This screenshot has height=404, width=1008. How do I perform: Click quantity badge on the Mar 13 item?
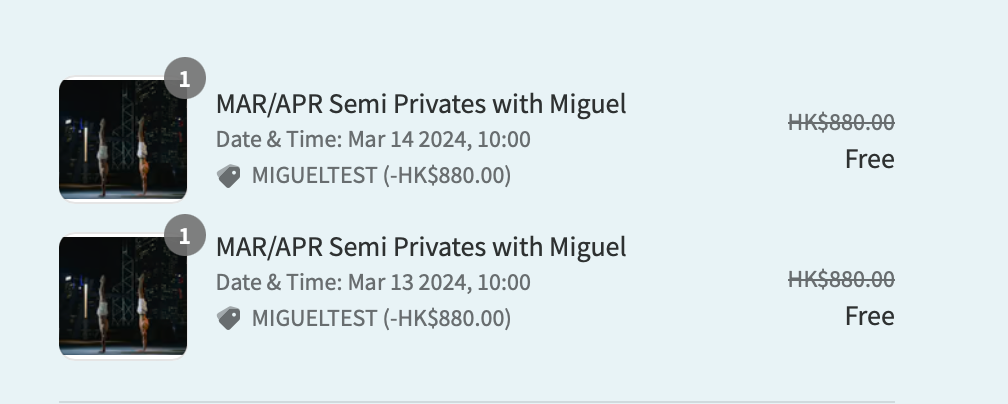[x=184, y=237]
